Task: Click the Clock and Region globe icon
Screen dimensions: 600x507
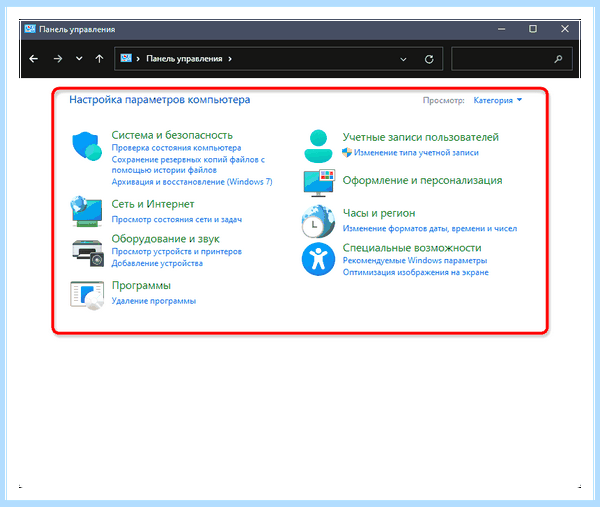Action: coord(318,221)
